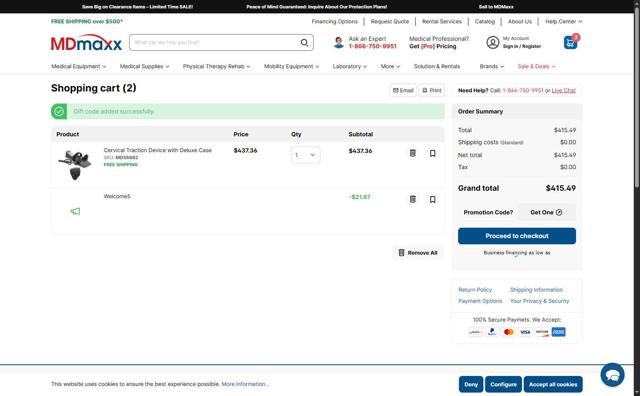
Task: Open Shipping Information link
Action: (536, 289)
